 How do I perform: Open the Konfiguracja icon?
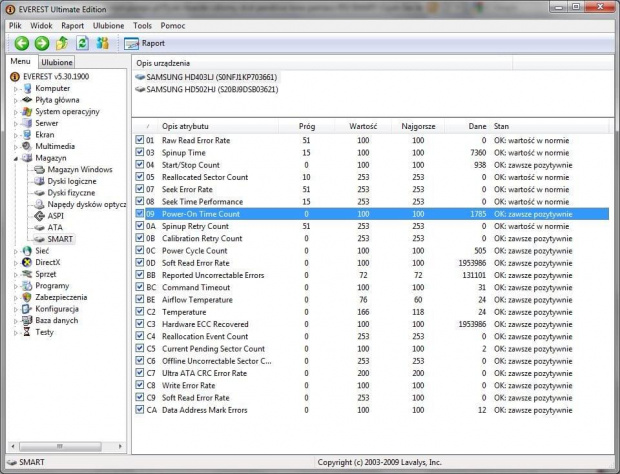(x=27, y=309)
